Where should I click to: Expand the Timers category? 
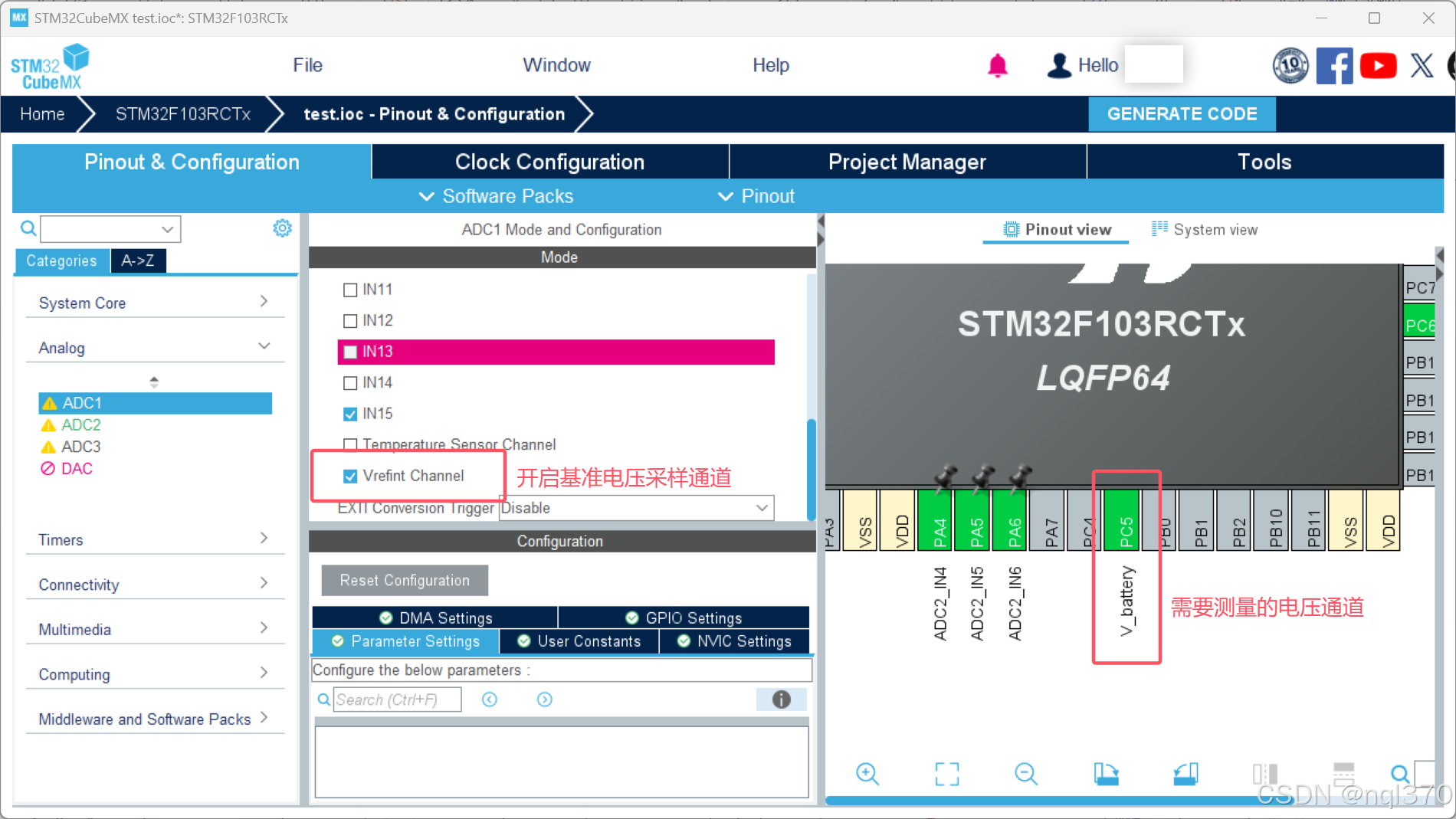tap(155, 539)
